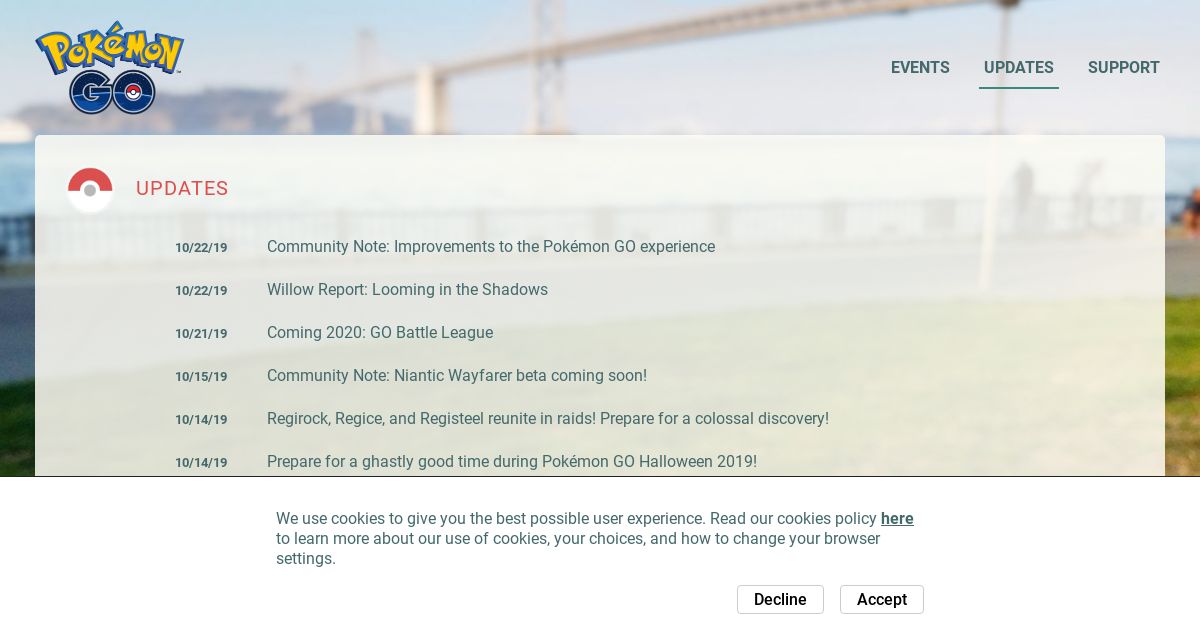Click the Pokémon GO logo
The height and width of the screenshot is (630, 1200).
click(110, 67)
